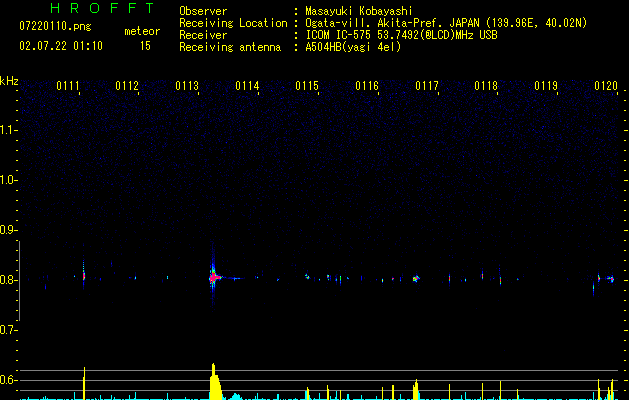The width and height of the screenshot is (629, 400).
Task: Click the 0.6 frequency axis label
Action: pos(9,380)
